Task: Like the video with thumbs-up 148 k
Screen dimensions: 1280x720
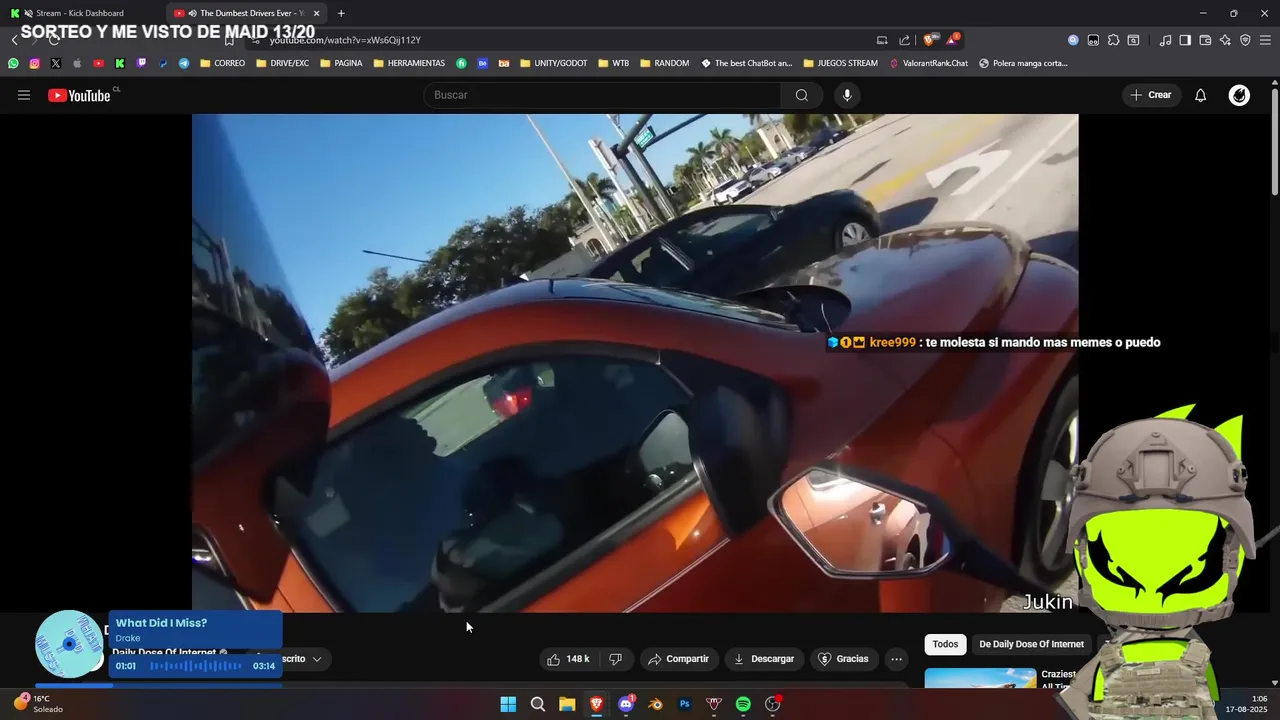Action: pos(568,659)
